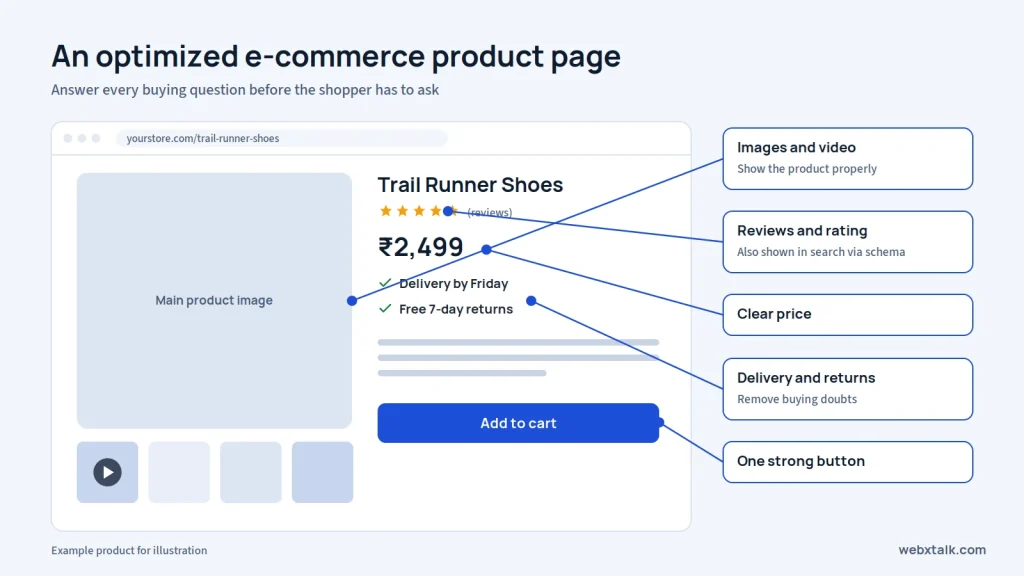
Task: Click the main product image placeholder
Action: [x=214, y=300]
